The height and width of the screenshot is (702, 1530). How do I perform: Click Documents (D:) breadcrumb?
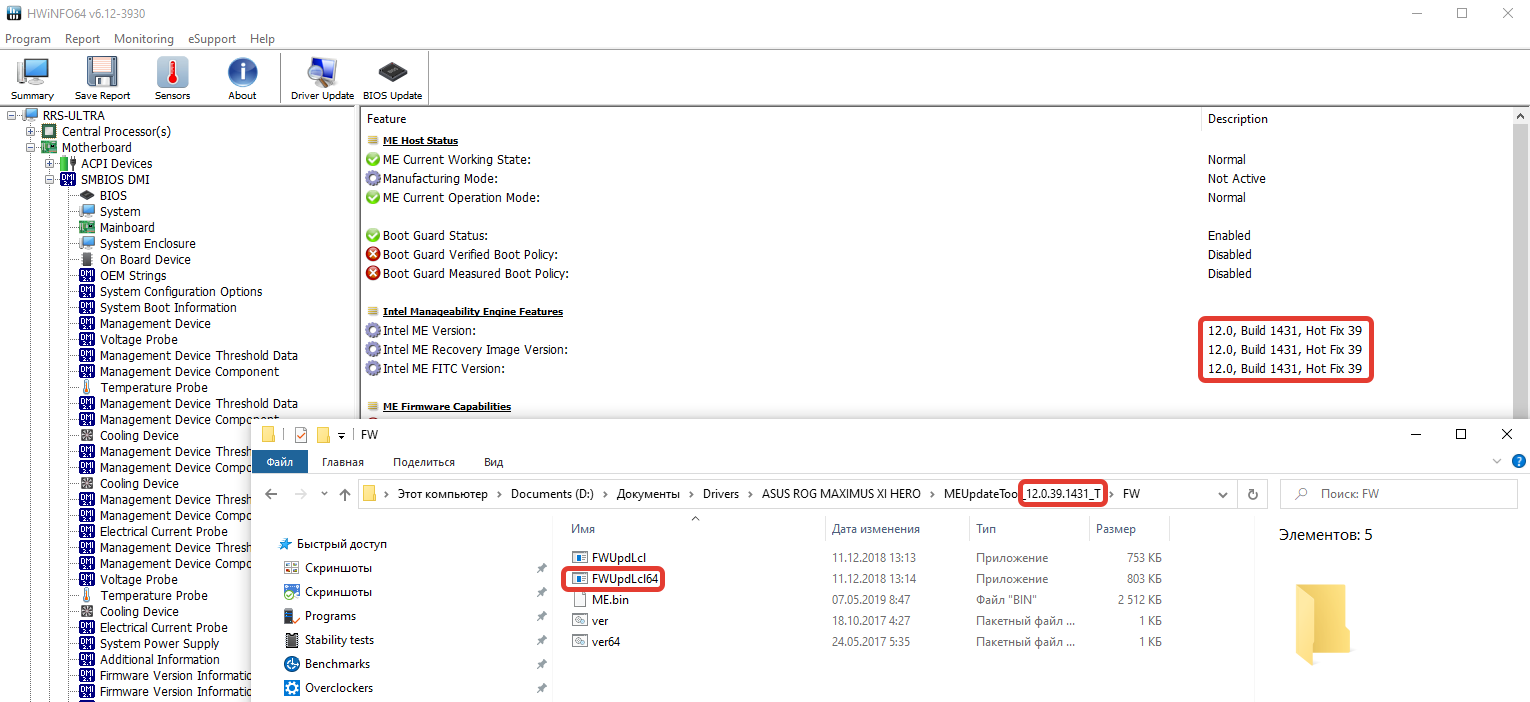click(552, 494)
